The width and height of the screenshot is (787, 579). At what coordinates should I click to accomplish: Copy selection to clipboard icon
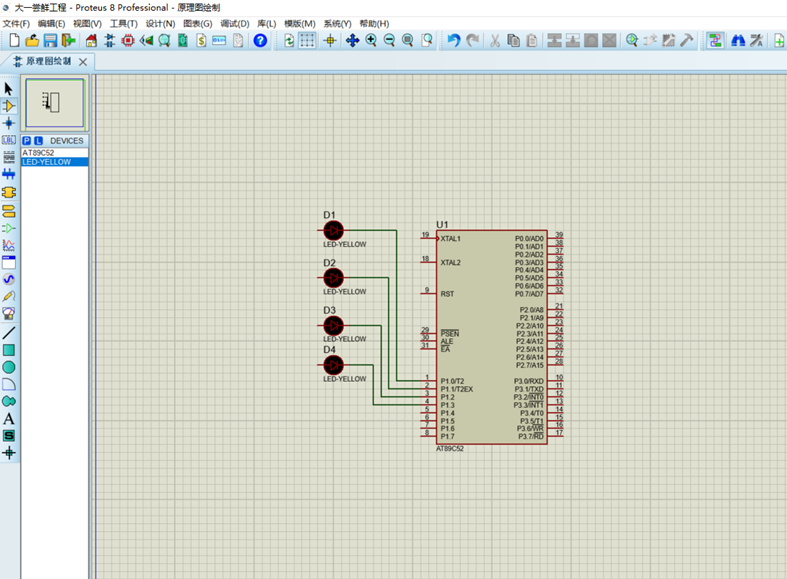pos(513,40)
